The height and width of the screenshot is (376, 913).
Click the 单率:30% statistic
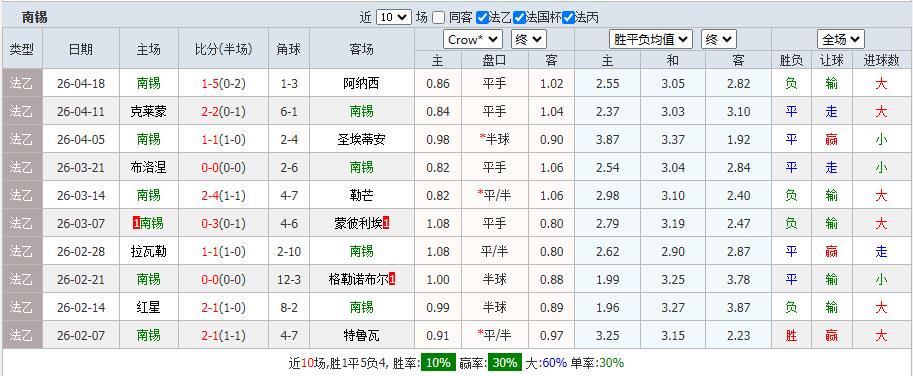[597, 363]
